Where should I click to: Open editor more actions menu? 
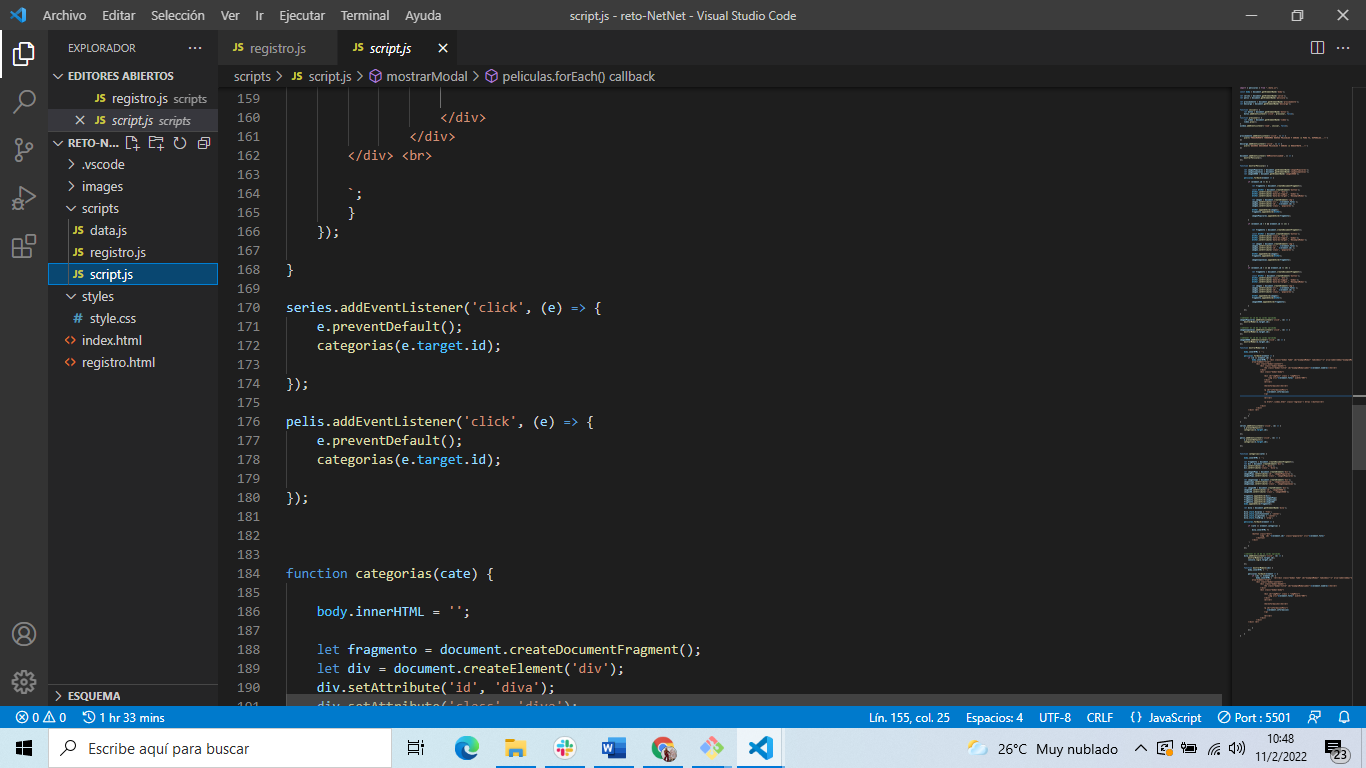(1343, 48)
